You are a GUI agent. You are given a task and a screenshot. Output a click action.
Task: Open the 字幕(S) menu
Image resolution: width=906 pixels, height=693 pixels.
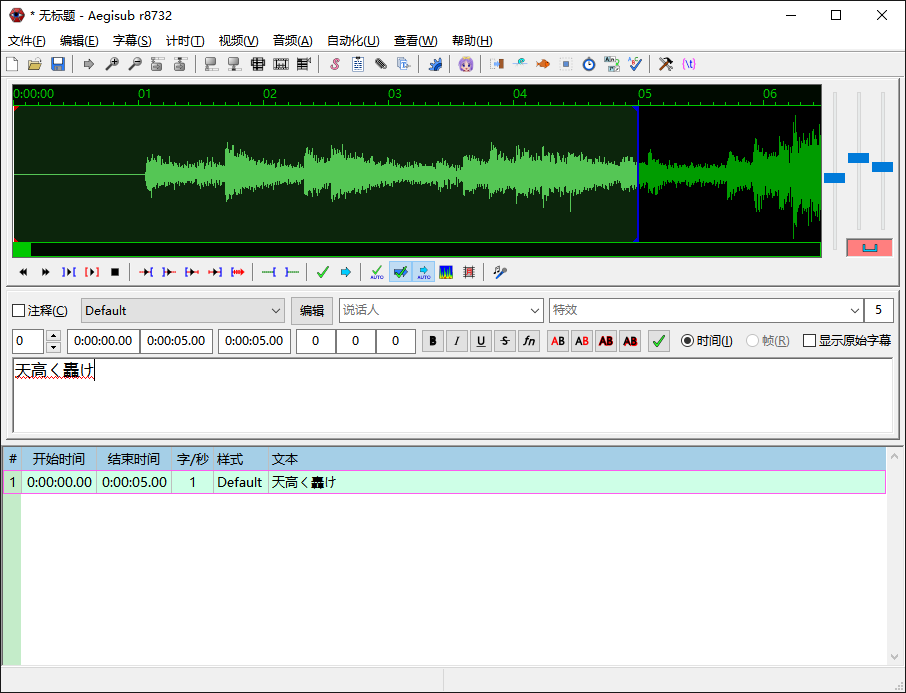tap(132, 41)
